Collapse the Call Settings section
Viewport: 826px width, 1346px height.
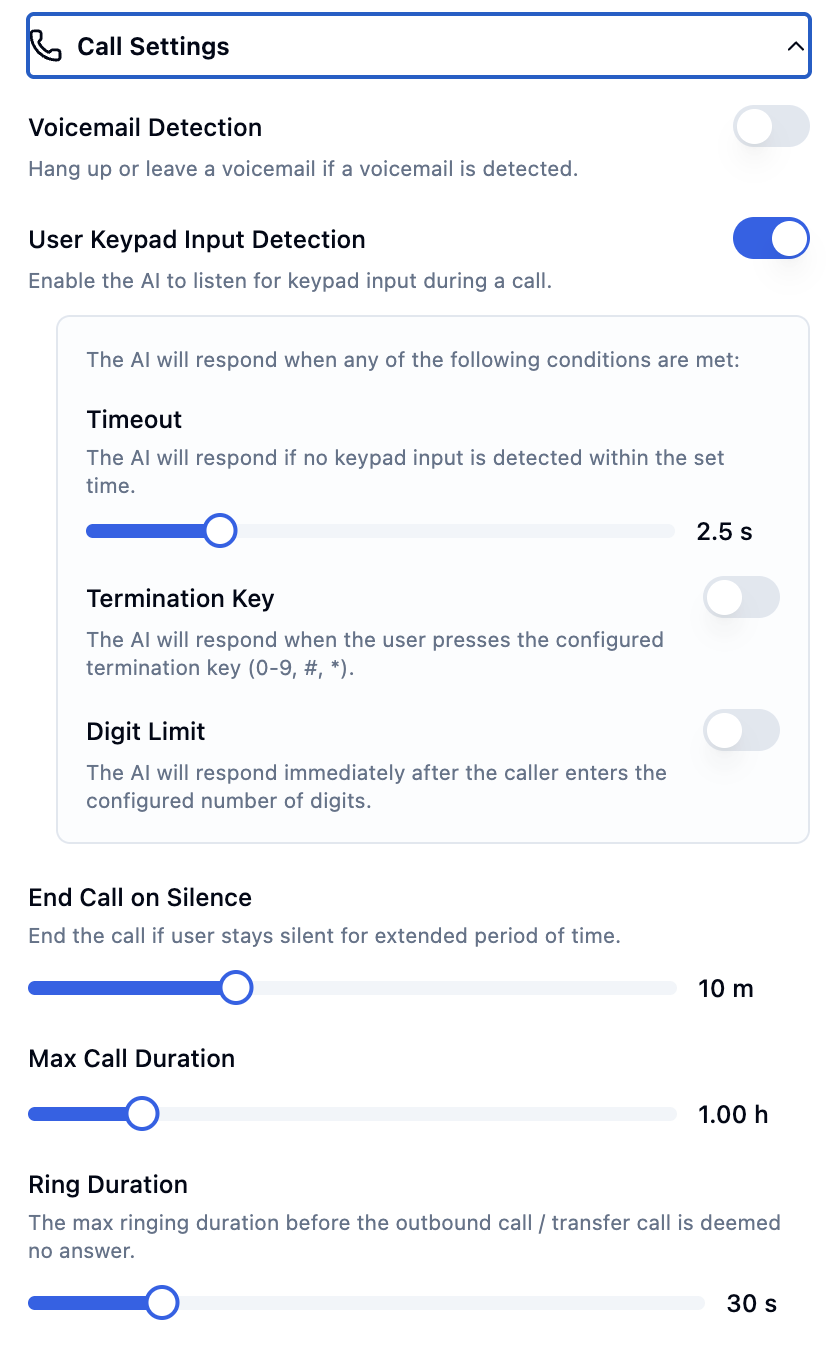tap(795, 45)
